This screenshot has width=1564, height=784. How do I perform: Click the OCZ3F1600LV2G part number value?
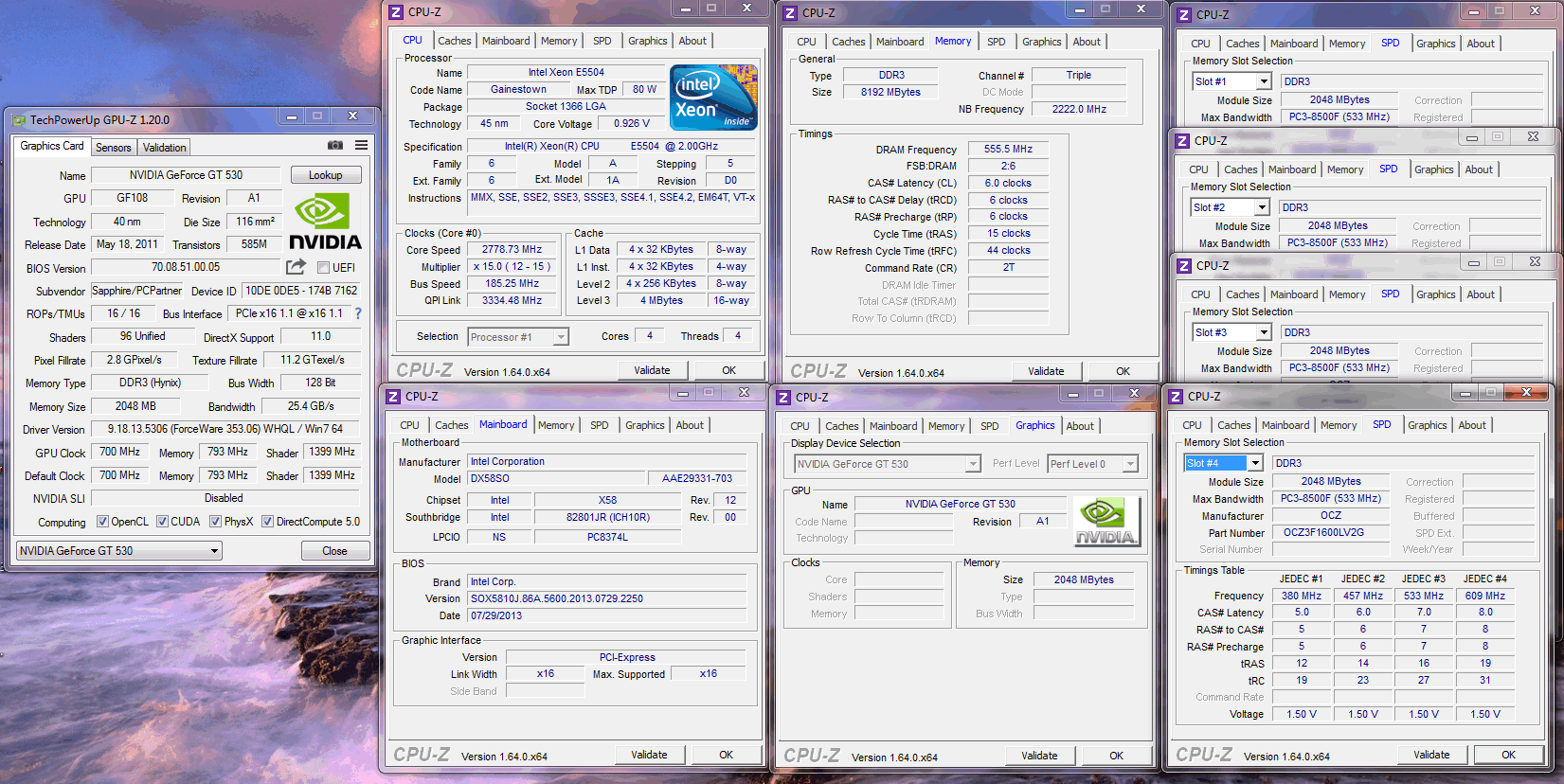[x=1331, y=532]
